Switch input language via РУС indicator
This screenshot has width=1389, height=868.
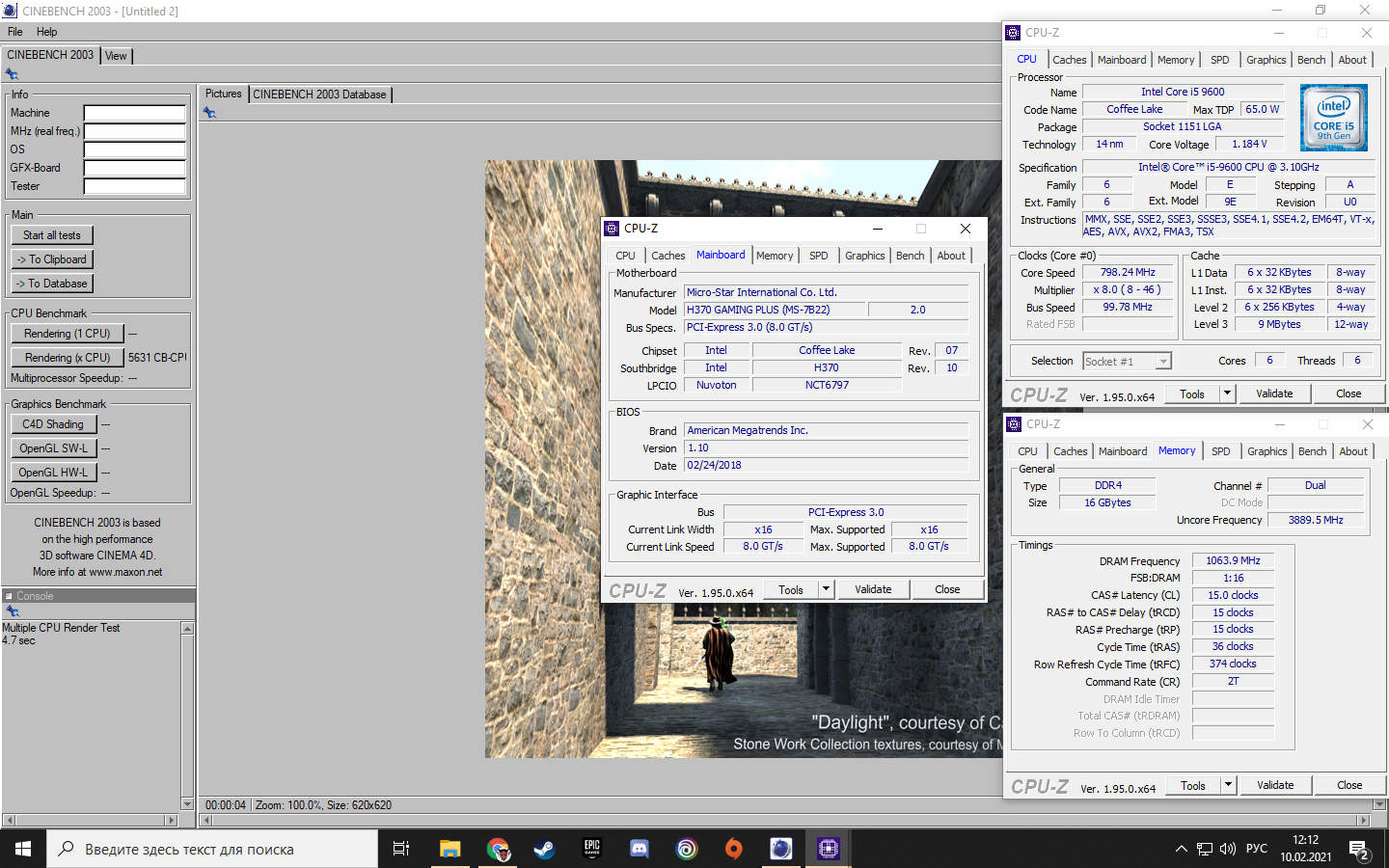1257,849
